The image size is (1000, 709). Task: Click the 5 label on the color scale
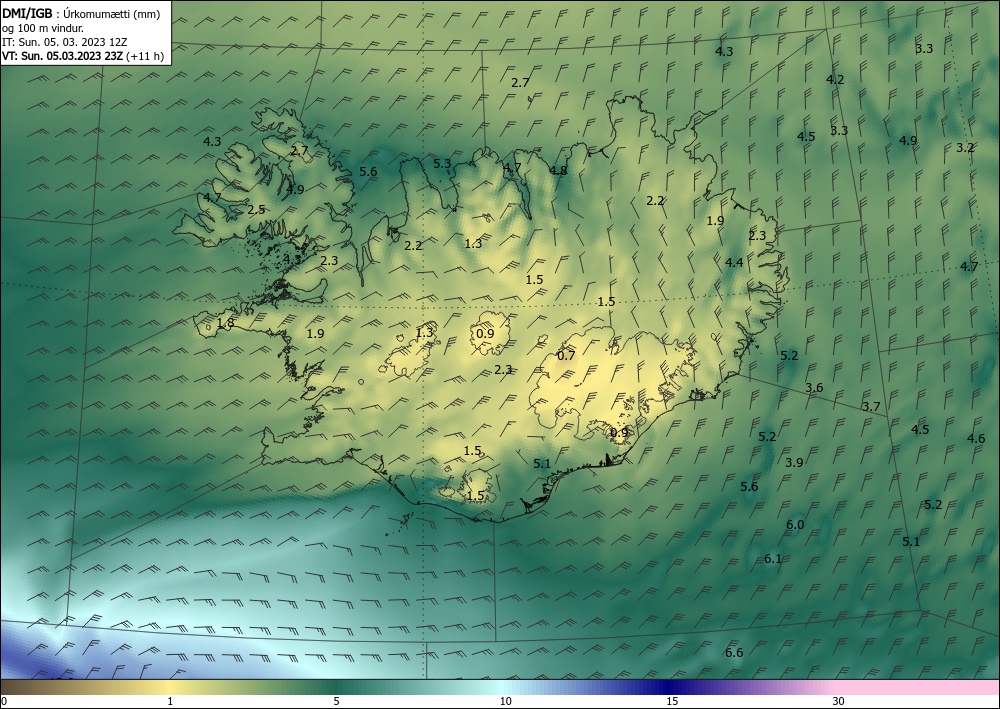336,701
